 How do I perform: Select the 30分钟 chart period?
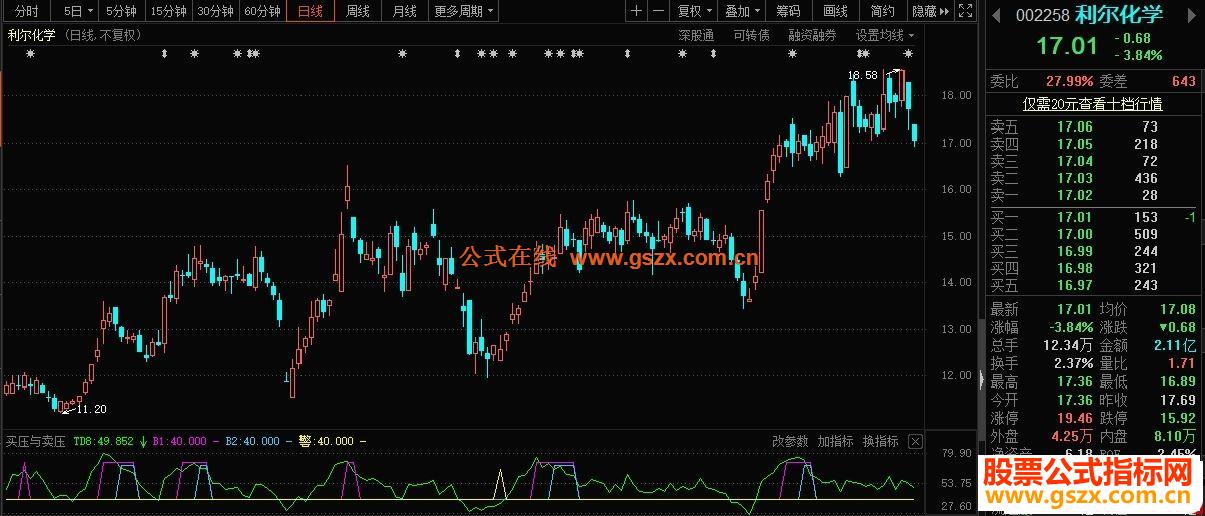click(x=215, y=12)
